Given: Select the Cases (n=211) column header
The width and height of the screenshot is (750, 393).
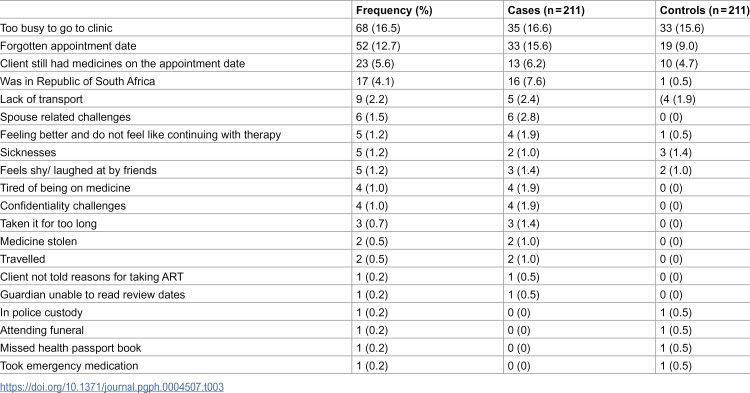Looking at the screenshot, I should 546,10.
